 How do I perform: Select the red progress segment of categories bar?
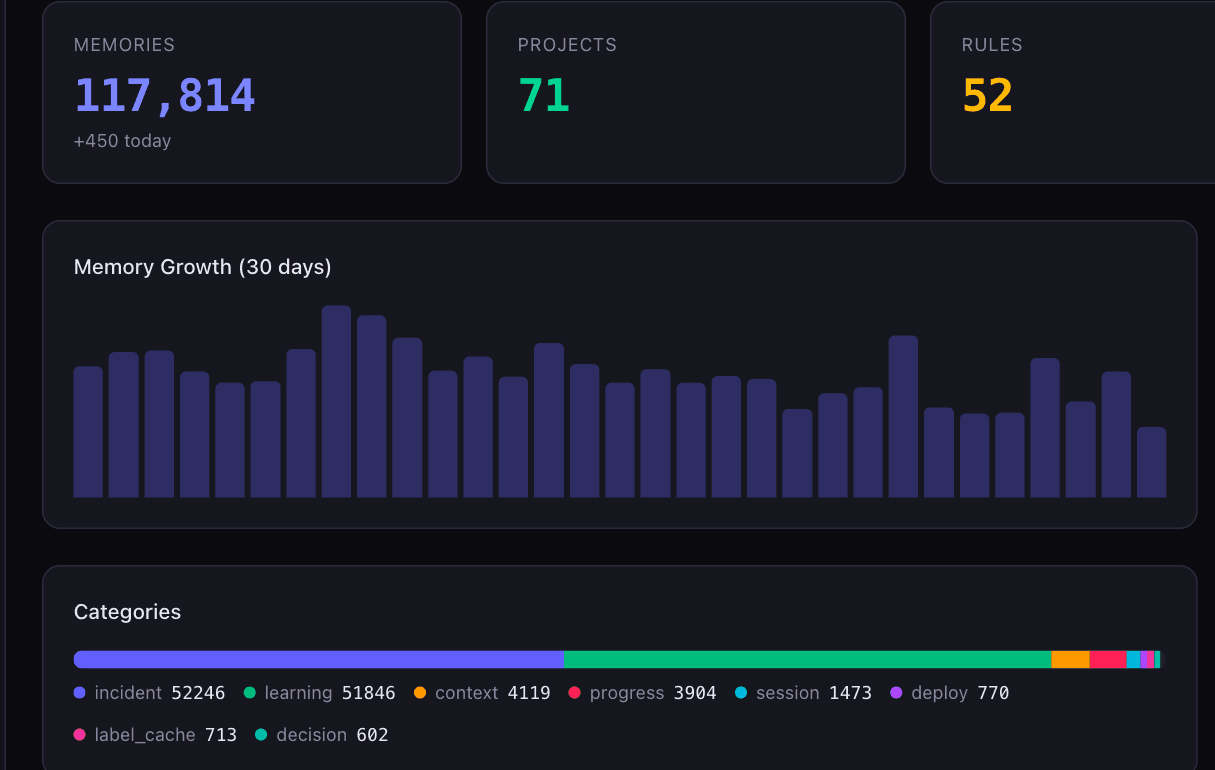pos(1108,659)
